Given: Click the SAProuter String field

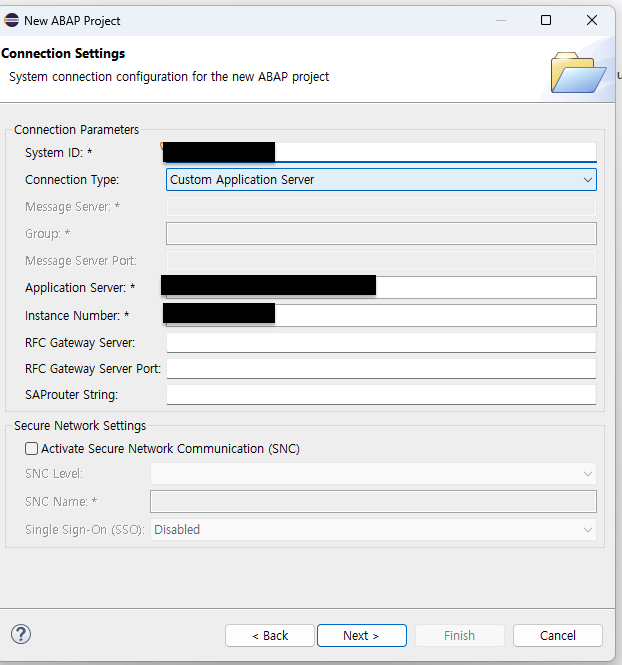Looking at the screenshot, I should click(381, 395).
